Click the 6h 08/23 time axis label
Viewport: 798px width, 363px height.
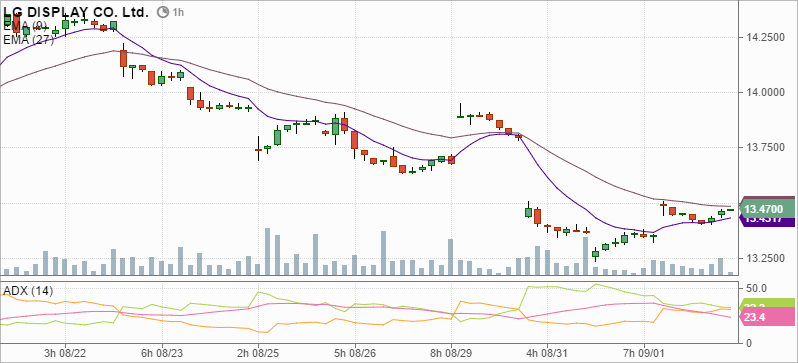[x=162, y=352]
